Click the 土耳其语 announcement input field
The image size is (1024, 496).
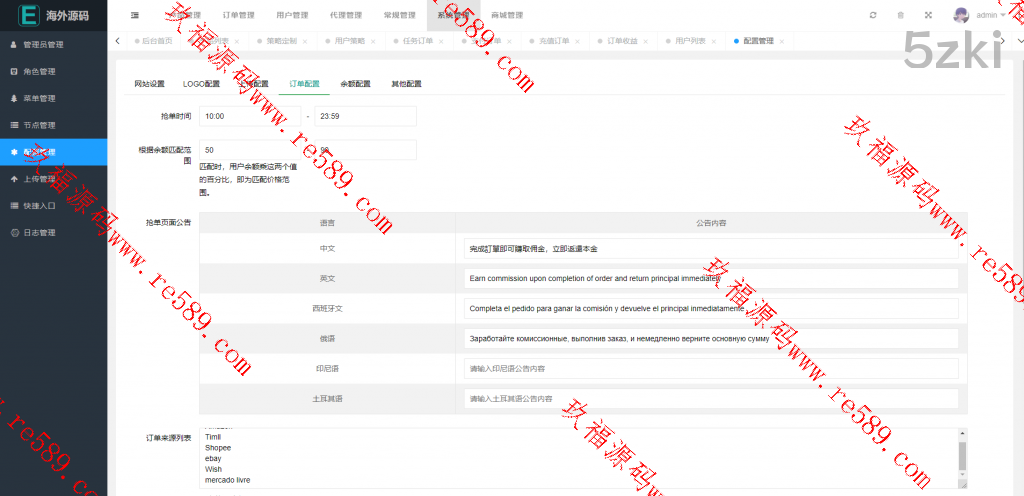pyautogui.click(x=709, y=399)
